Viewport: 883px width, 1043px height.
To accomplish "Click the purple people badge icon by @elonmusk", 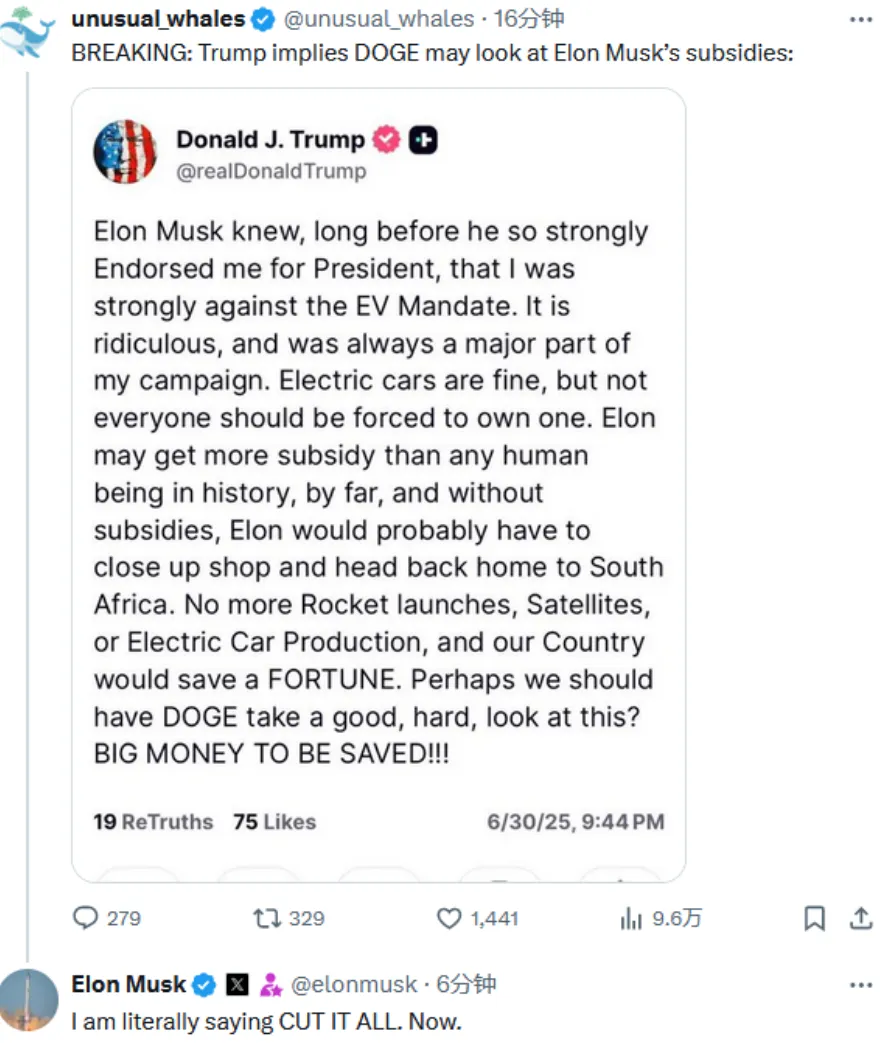I will 270,985.
